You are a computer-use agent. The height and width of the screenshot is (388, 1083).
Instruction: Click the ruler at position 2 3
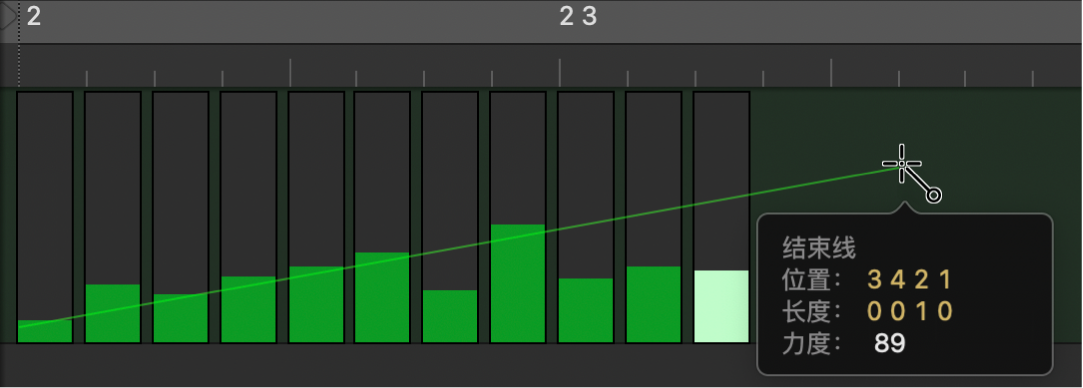(577, 16)
